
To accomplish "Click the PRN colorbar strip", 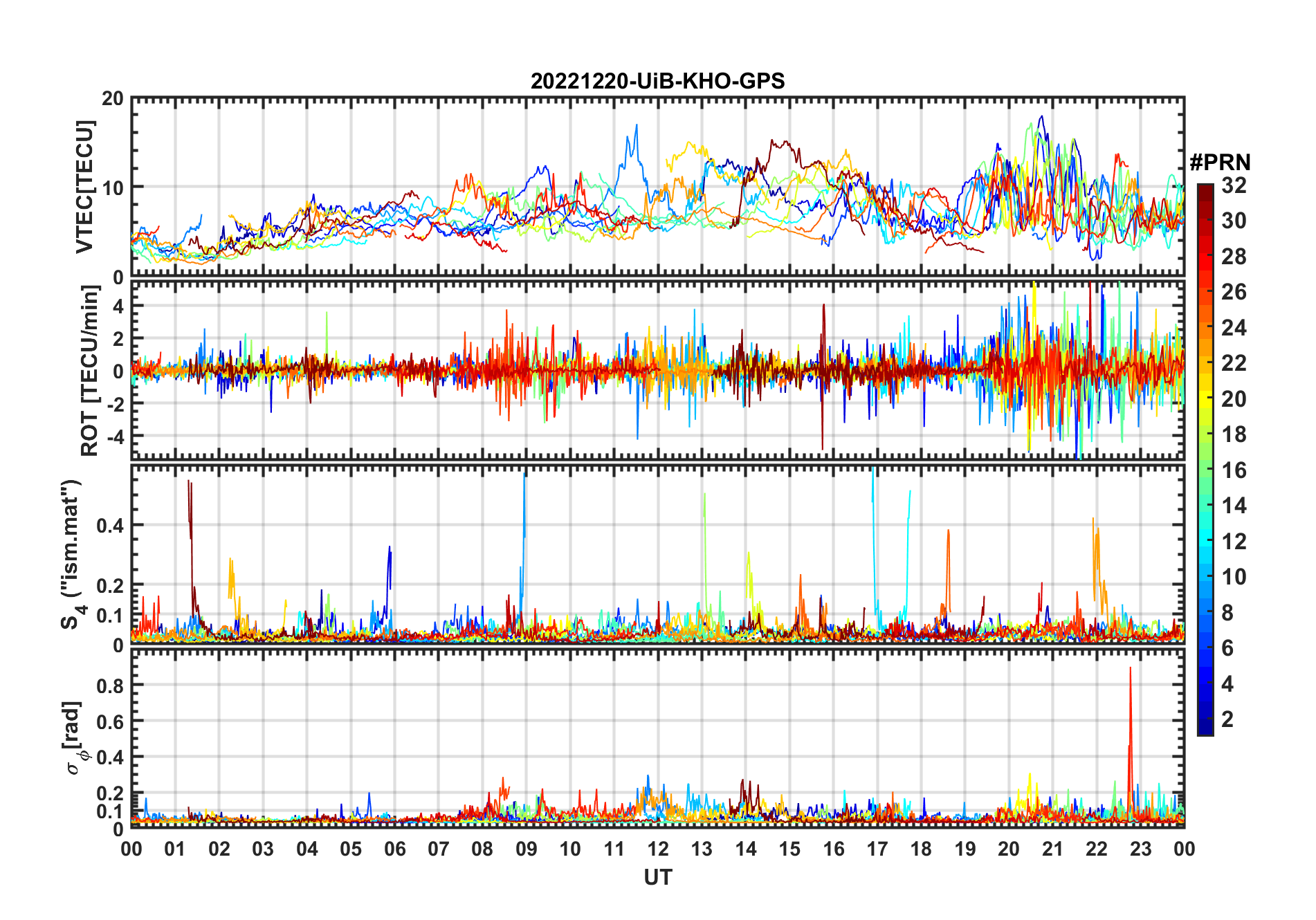I will [x=1205, y=459].
